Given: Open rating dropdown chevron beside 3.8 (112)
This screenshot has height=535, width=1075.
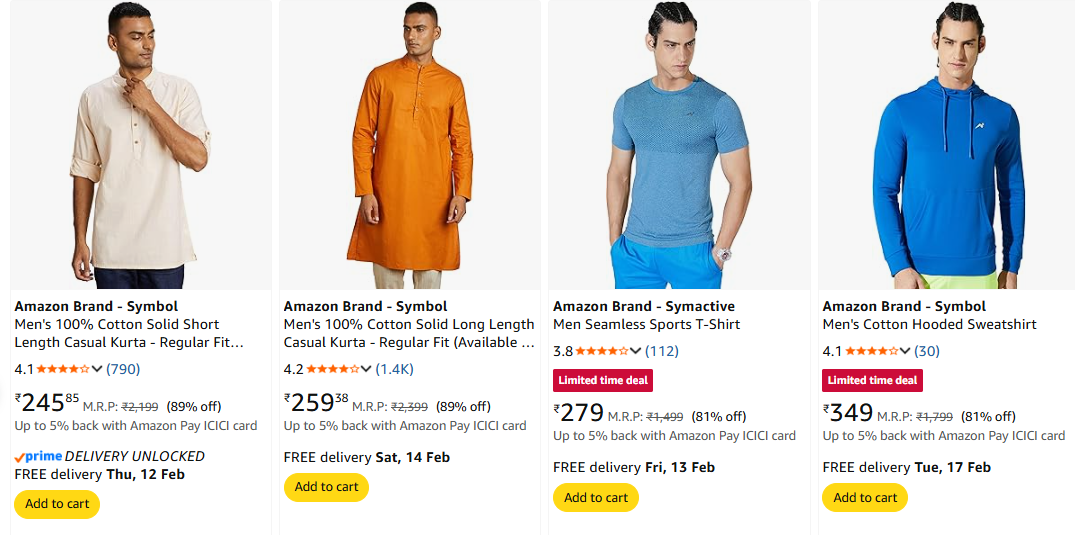Looking at the screenshot, I should pyautogui.click(x=636, y=351).
